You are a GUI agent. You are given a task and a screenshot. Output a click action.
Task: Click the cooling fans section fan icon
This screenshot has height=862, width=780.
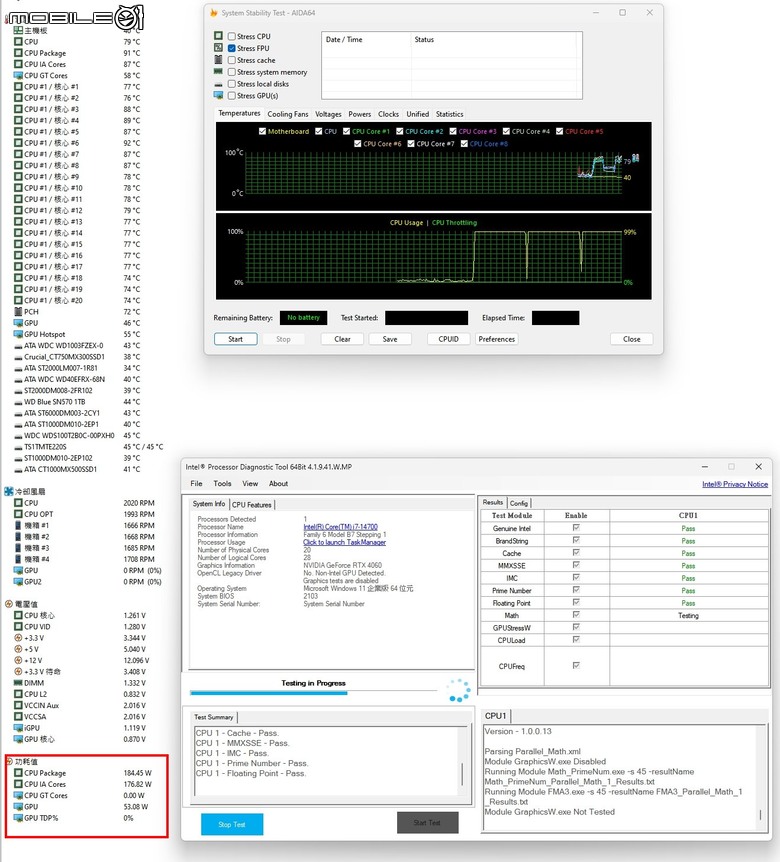pyautogui.click(x=9, y=491)
